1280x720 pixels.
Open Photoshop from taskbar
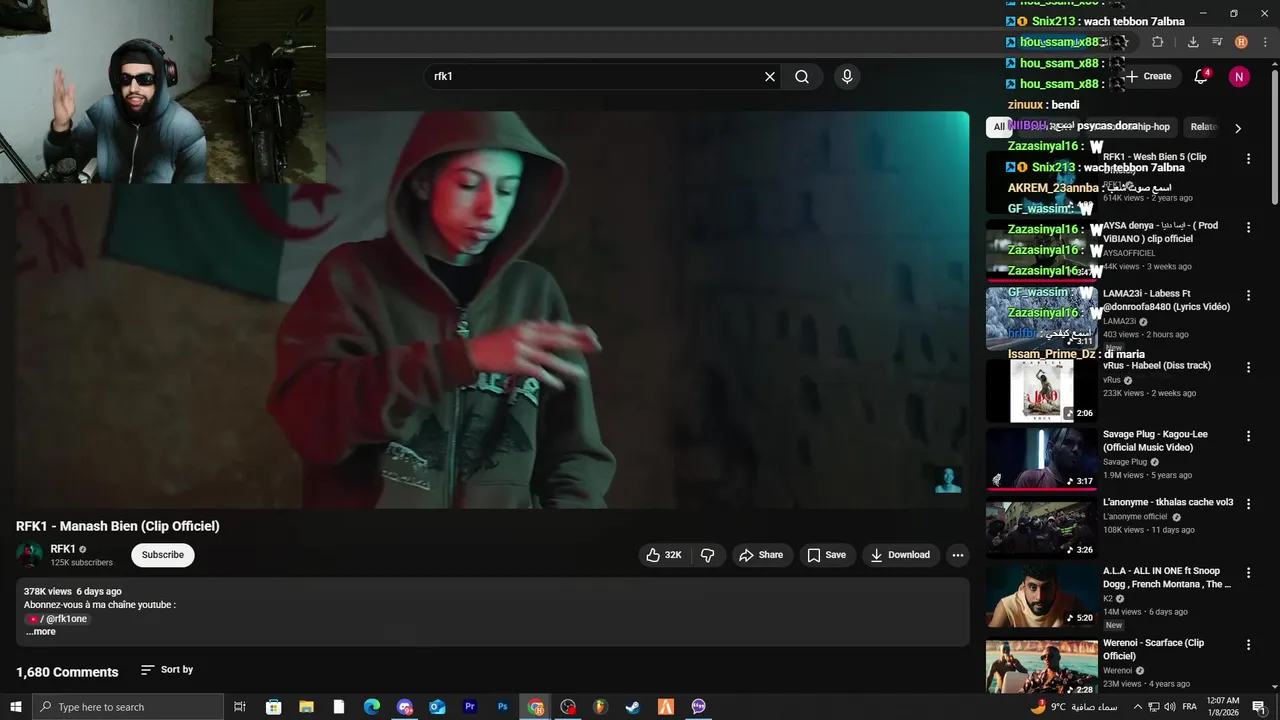click(x=503, y=707)
